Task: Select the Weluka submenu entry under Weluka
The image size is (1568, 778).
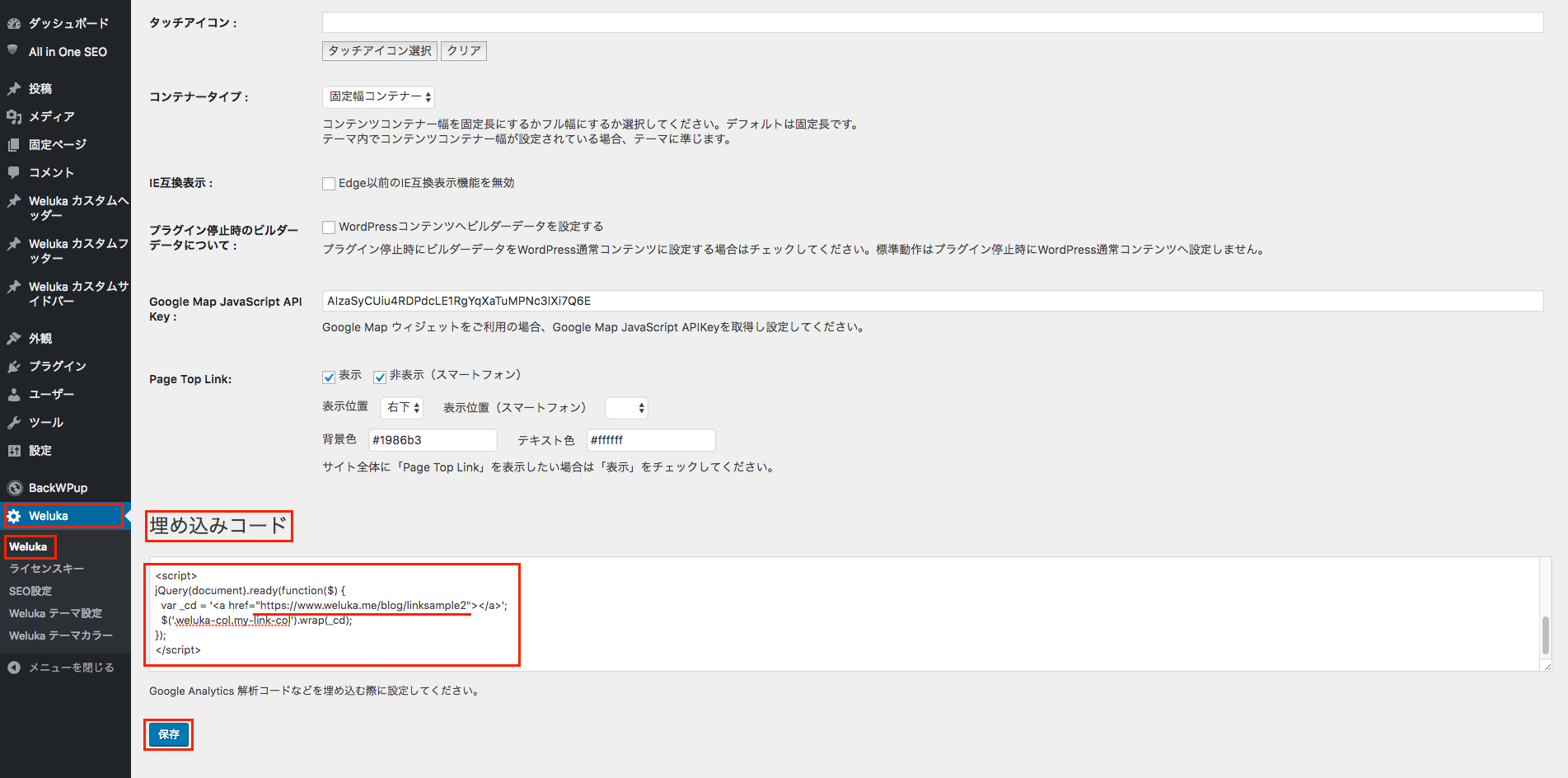Action: [x=28, y=546]
